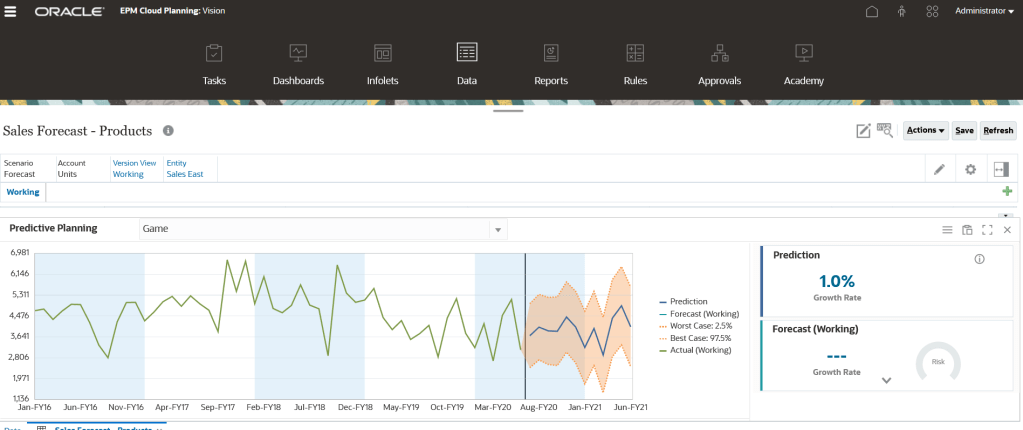Open the Actions dropdown menu
1023x430 pixels.
(925, 130)
